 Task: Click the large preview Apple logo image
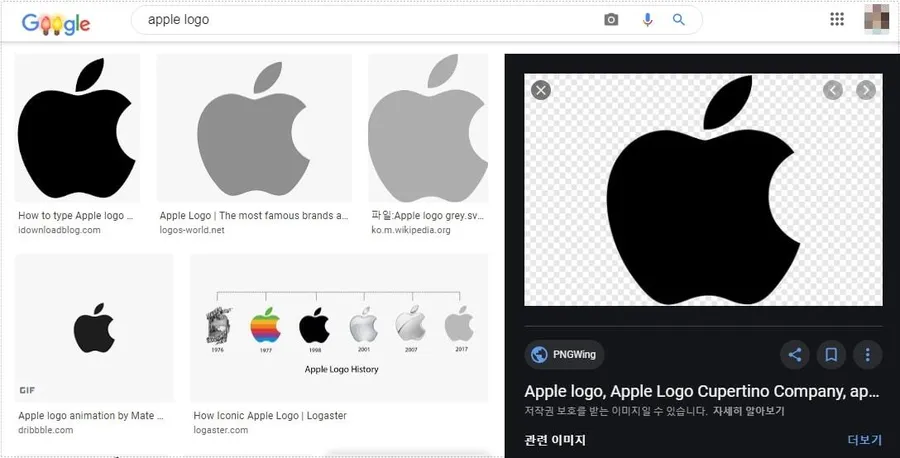click(703, 189)
